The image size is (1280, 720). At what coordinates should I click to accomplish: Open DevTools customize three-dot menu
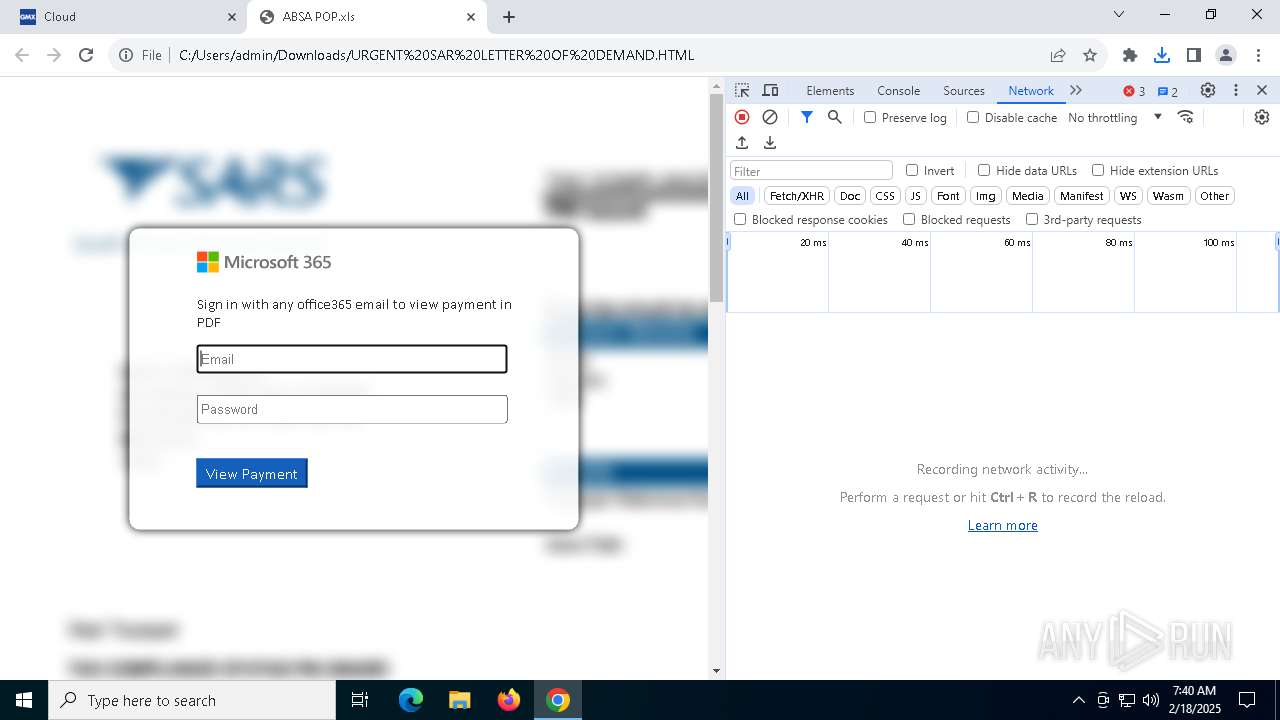[x=1236, y=90]
